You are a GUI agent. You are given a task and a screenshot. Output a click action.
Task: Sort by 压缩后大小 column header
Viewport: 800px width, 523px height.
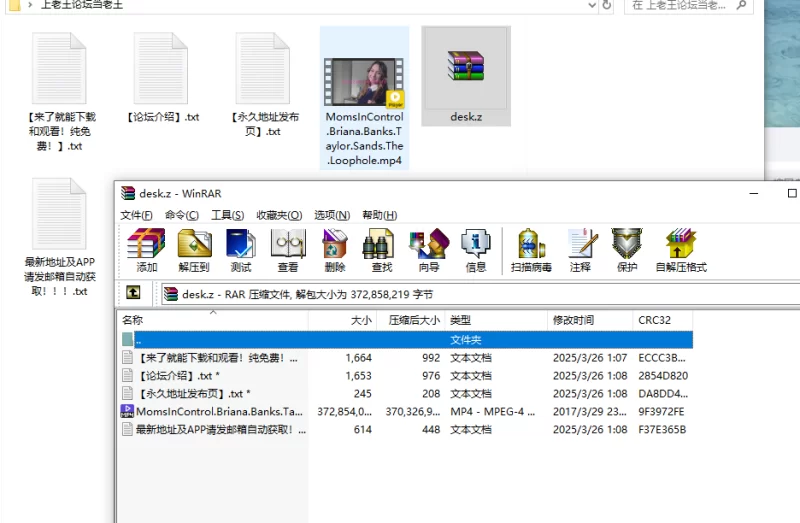pyautogui.click(x=411, y=320)
